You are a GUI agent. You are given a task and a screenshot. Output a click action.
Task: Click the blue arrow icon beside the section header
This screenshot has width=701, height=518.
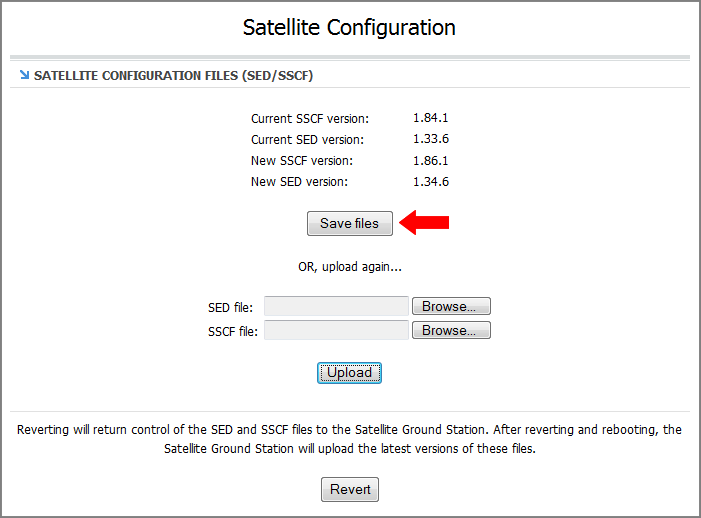click(24, 75)
